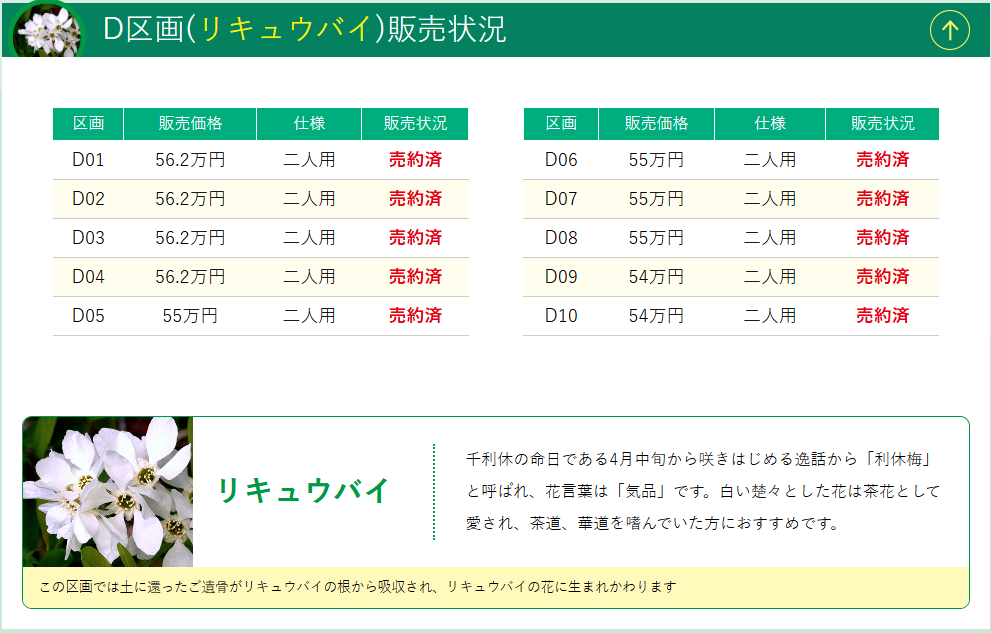The height and width of the screenshot is (633, 991).
Task: Select the 区画 header in left table
Action: tap(88, 124)
